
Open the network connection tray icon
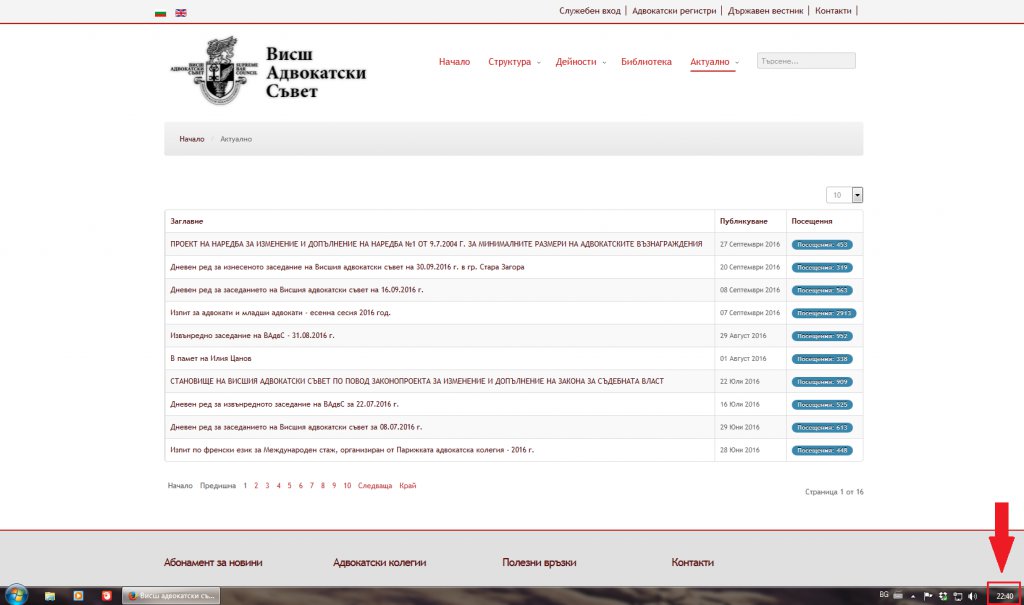pyautogui.click(x=958, y=596)
